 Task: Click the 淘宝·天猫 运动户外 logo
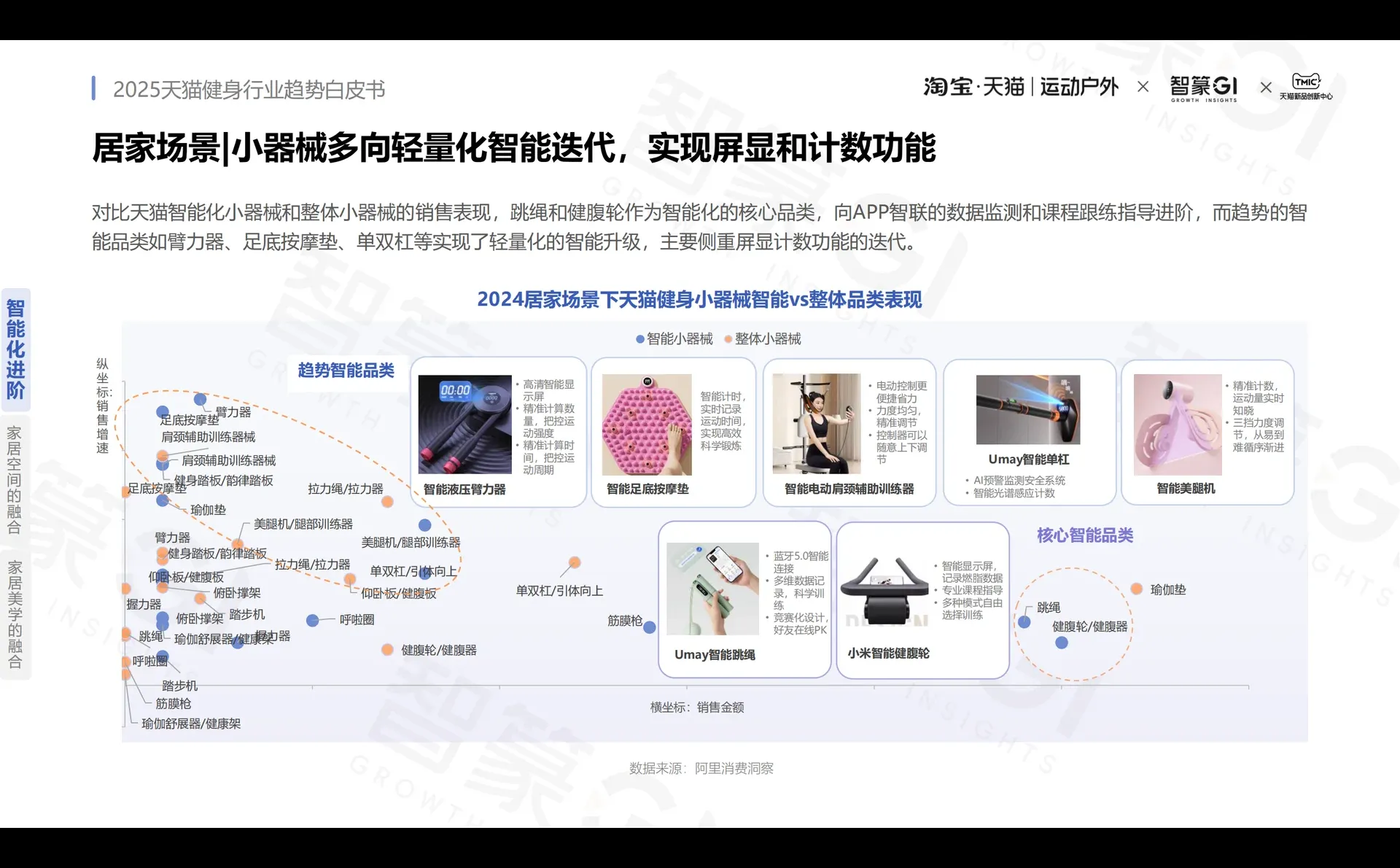pos(1019,88)
